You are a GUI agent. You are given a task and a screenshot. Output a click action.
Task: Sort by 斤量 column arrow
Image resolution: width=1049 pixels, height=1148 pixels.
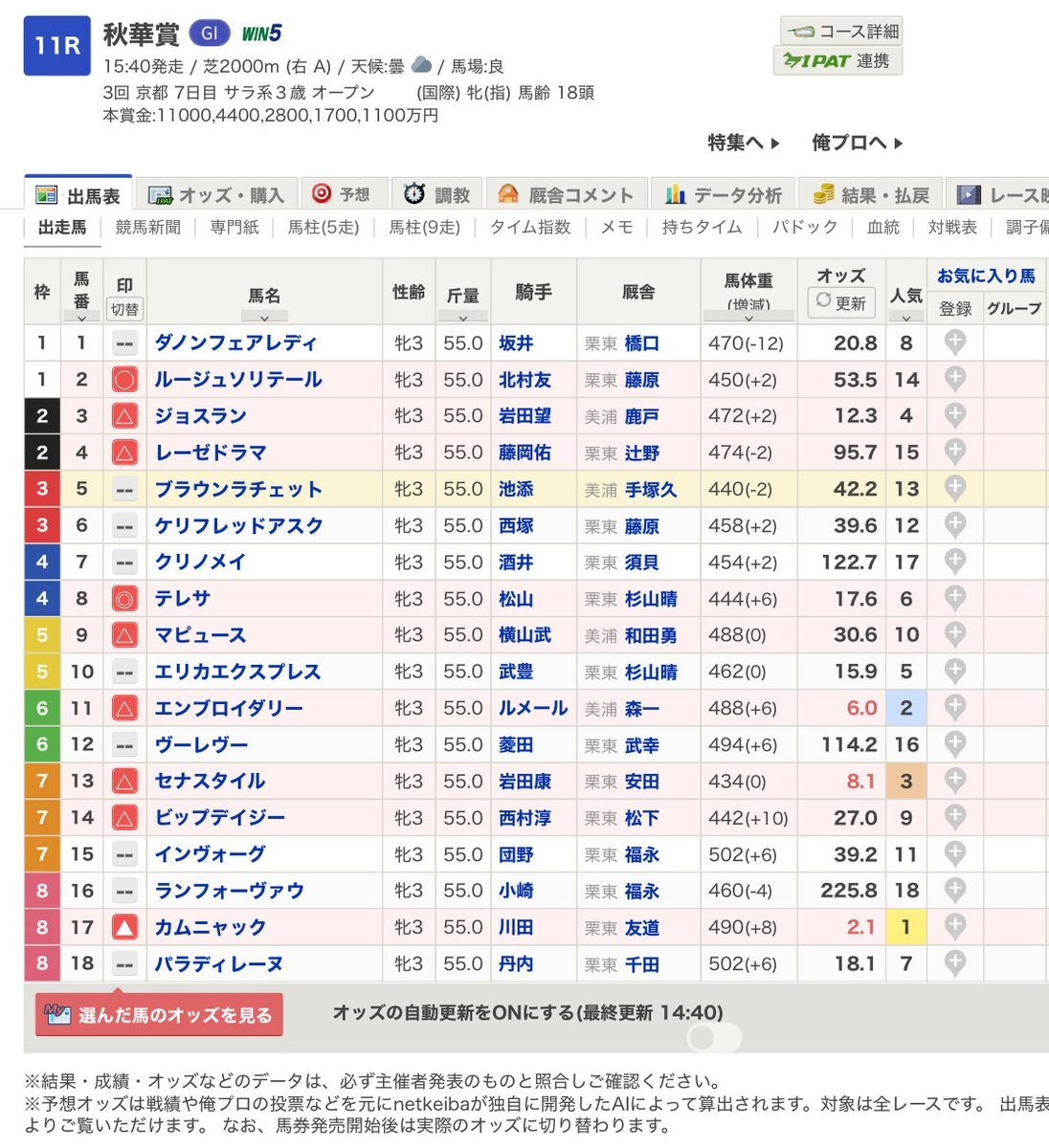click(463, 318)
